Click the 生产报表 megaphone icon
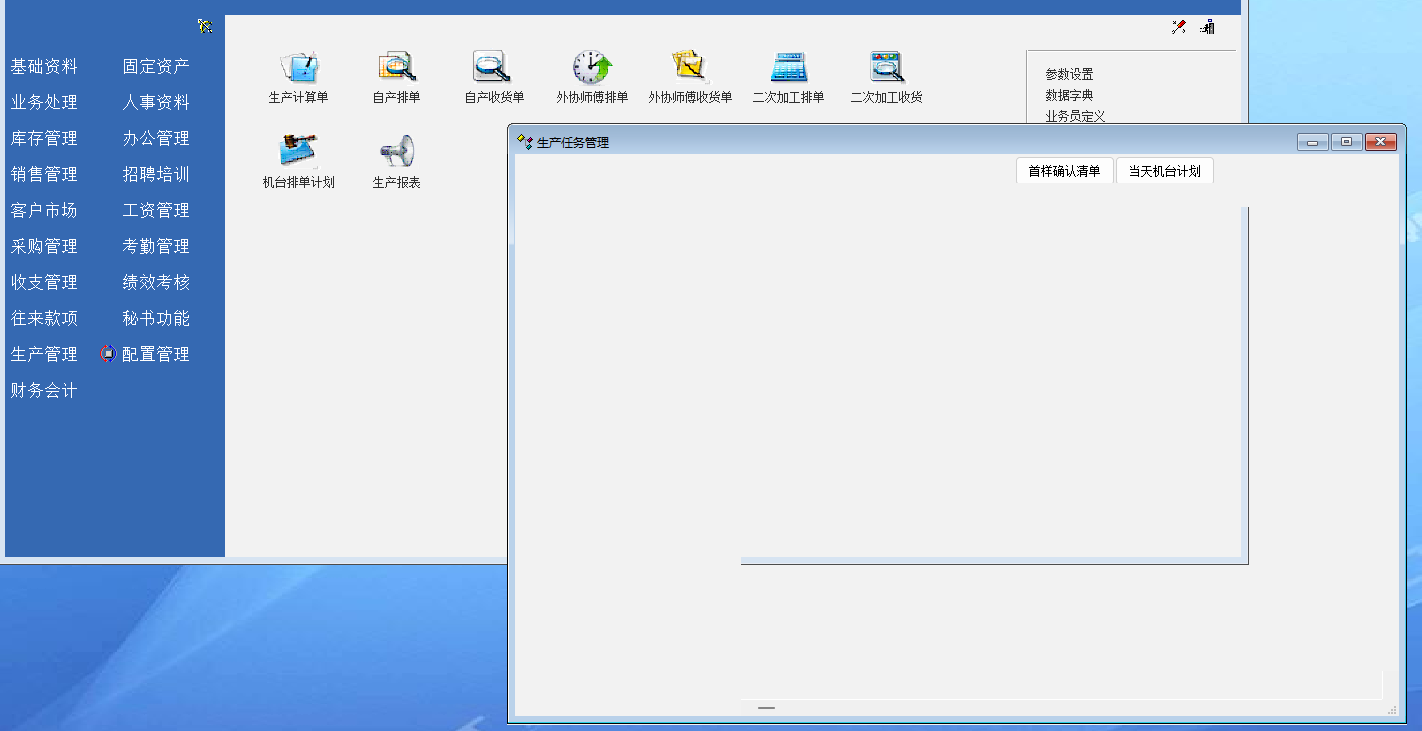This screenshot has width=1422, height=731. [x=396, y=152]
